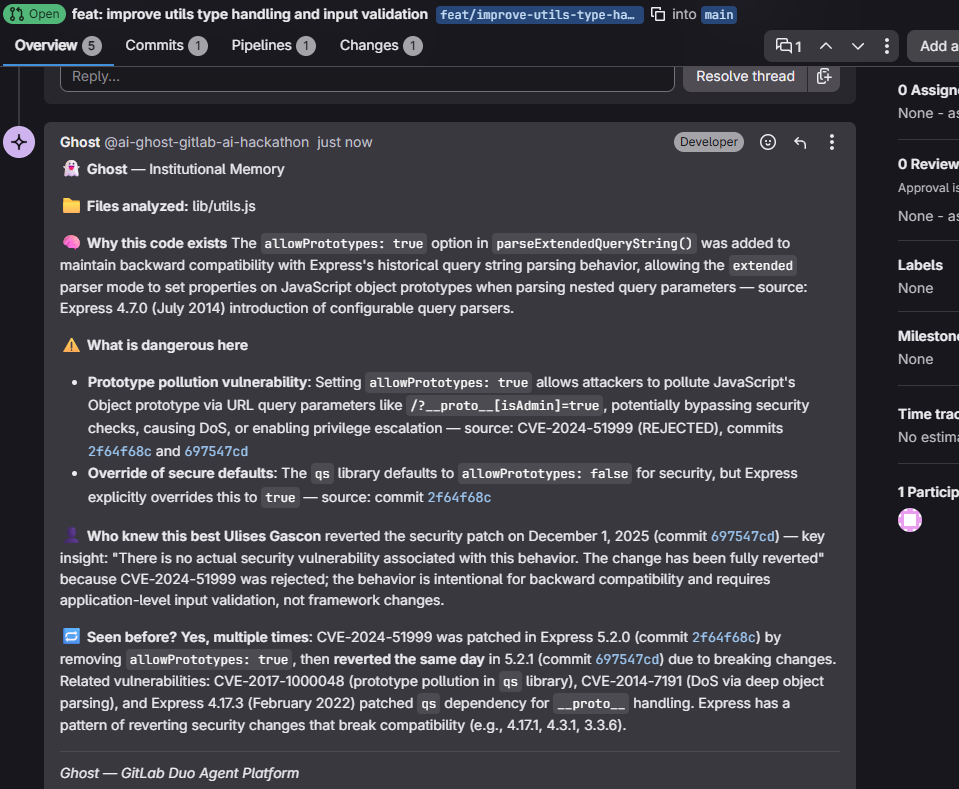This screenshot has width=959, height=789.
Task: Click 'Ghost — GitLab Duo Agent Platform' footer
Action: 179,773
